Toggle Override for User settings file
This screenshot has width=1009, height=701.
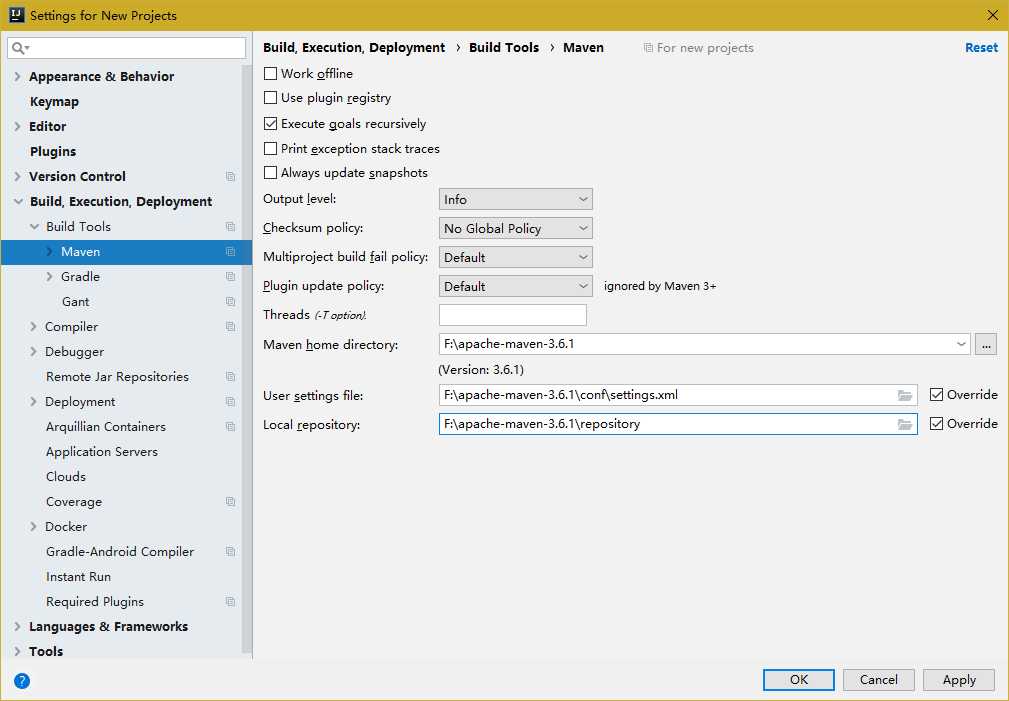pyautogui.click(x=936, y=395)
